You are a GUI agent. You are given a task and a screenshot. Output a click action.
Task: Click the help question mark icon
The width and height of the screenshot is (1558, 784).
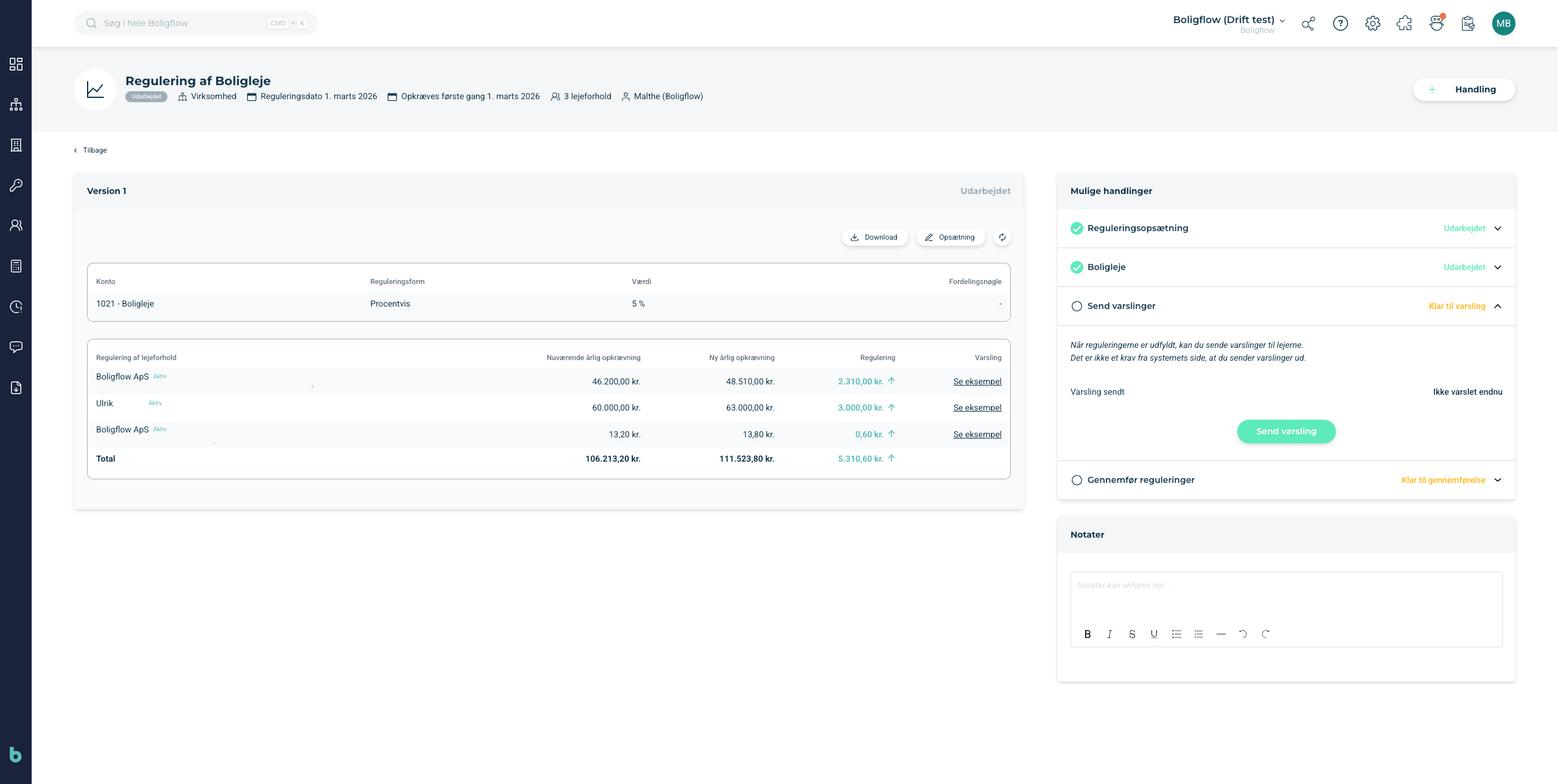pos(1340,23)
